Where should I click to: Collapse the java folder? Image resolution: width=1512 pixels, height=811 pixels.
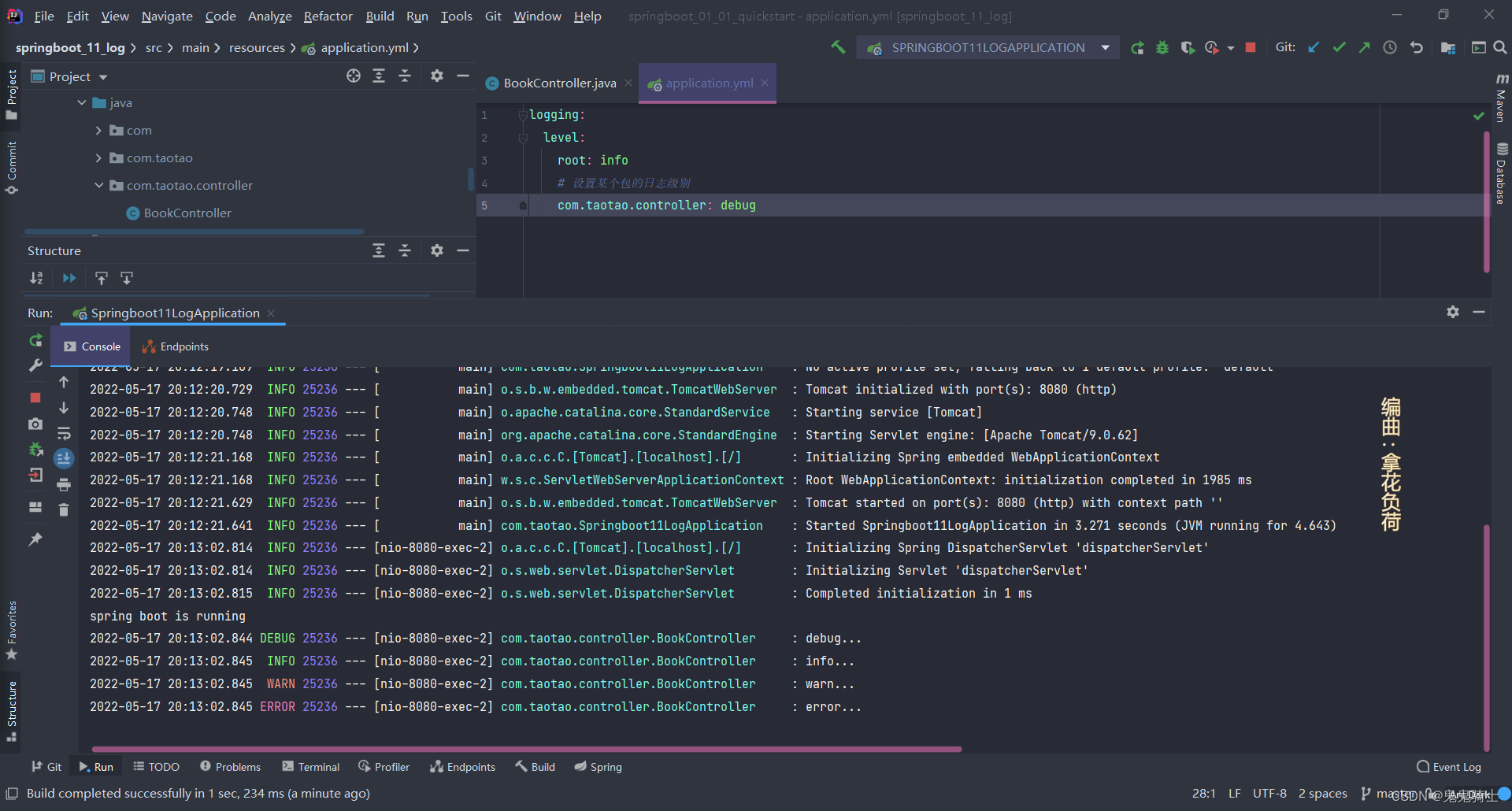[82, 103]
